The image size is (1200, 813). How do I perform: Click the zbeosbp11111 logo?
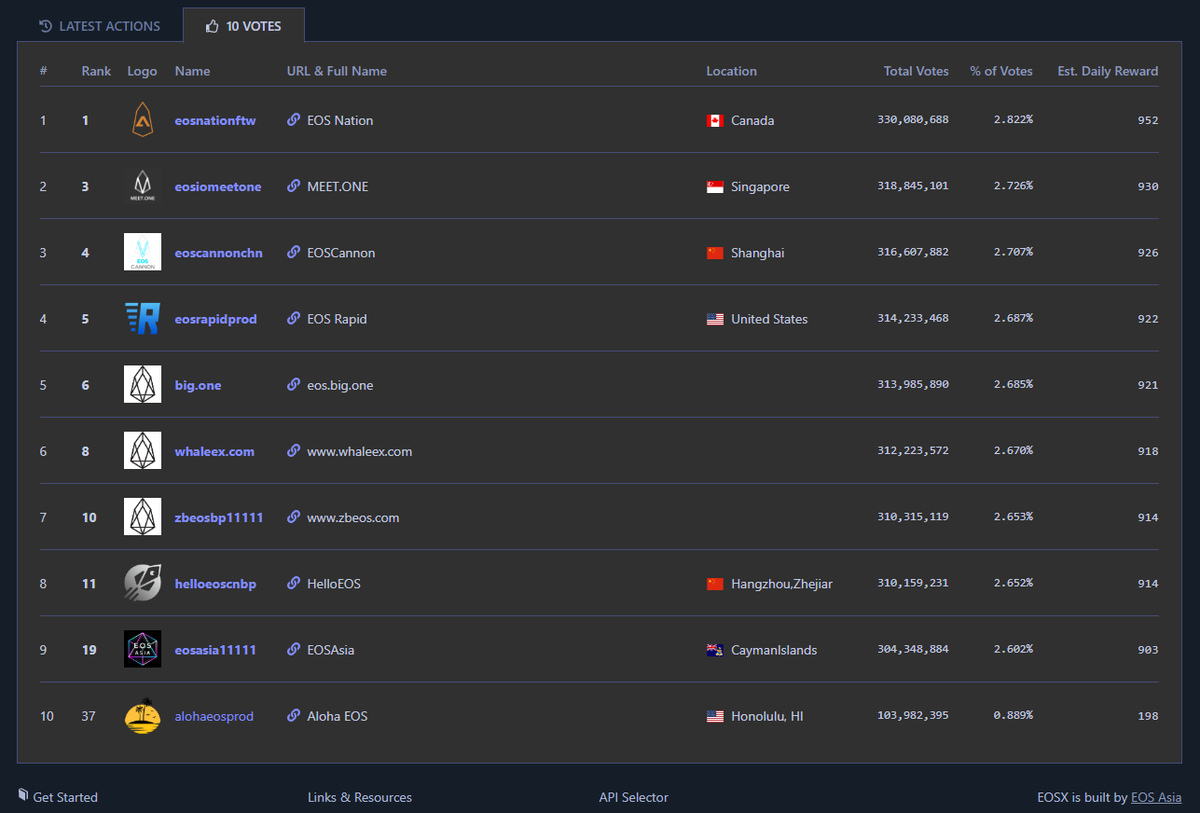[x=142, y=517]
